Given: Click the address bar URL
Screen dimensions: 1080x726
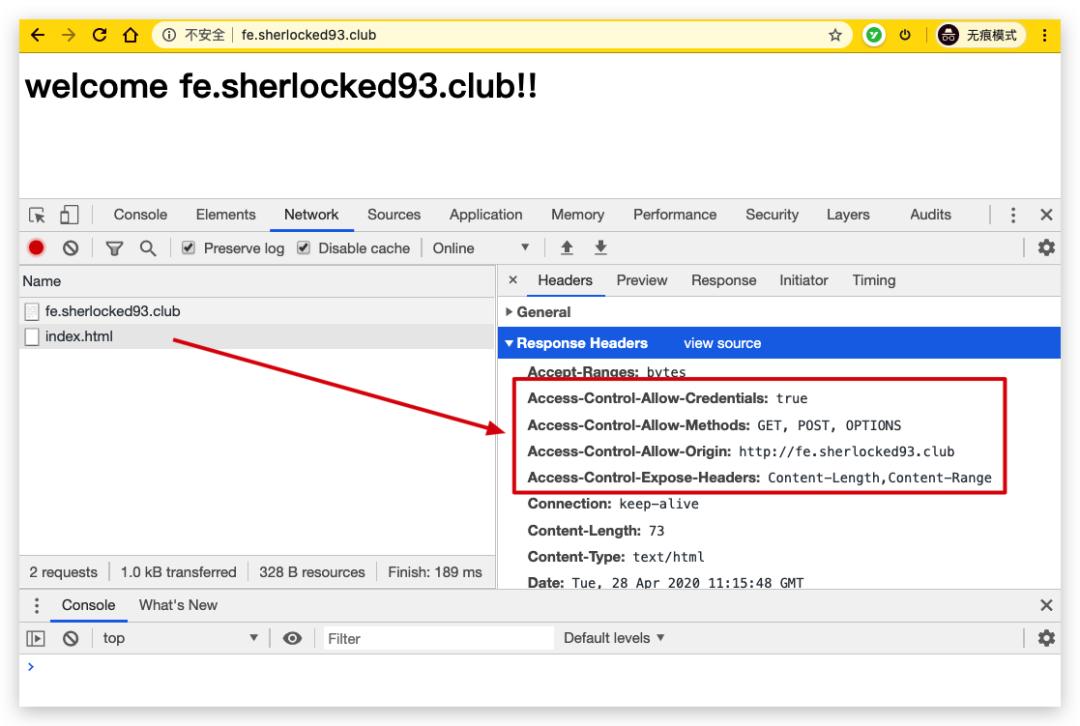Looking at the screenshot, I should coord(309,34).
